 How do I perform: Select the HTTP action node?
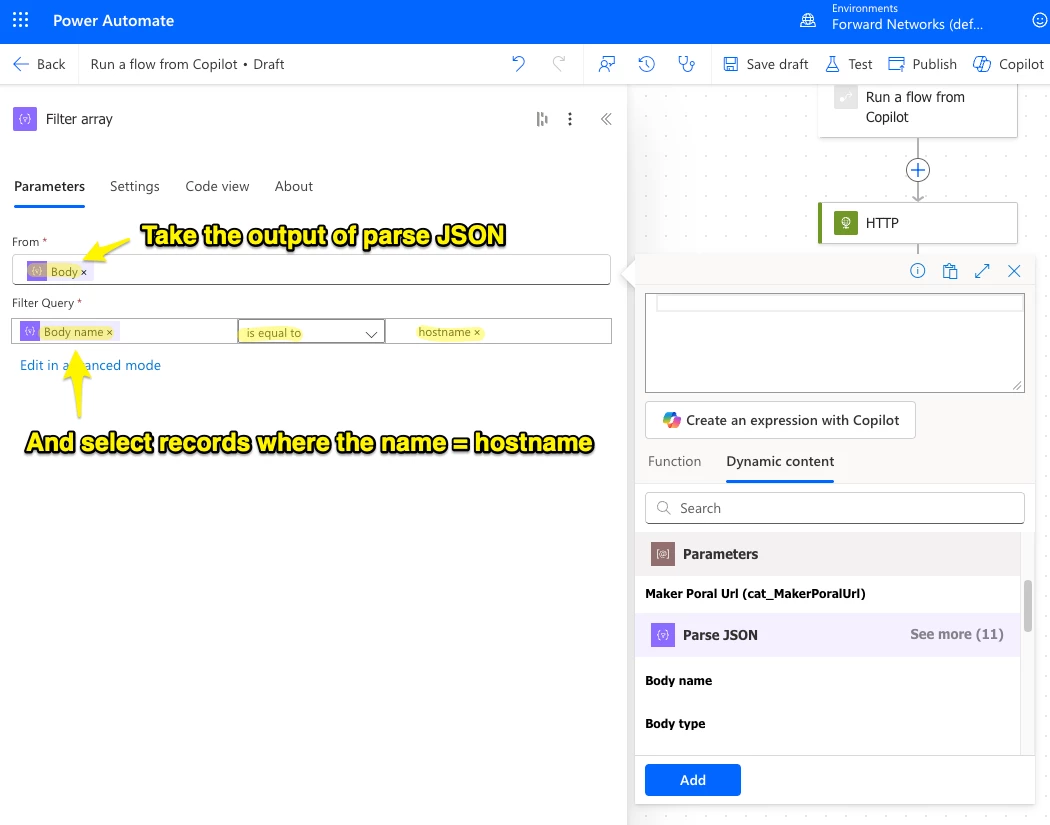point(917,223)
